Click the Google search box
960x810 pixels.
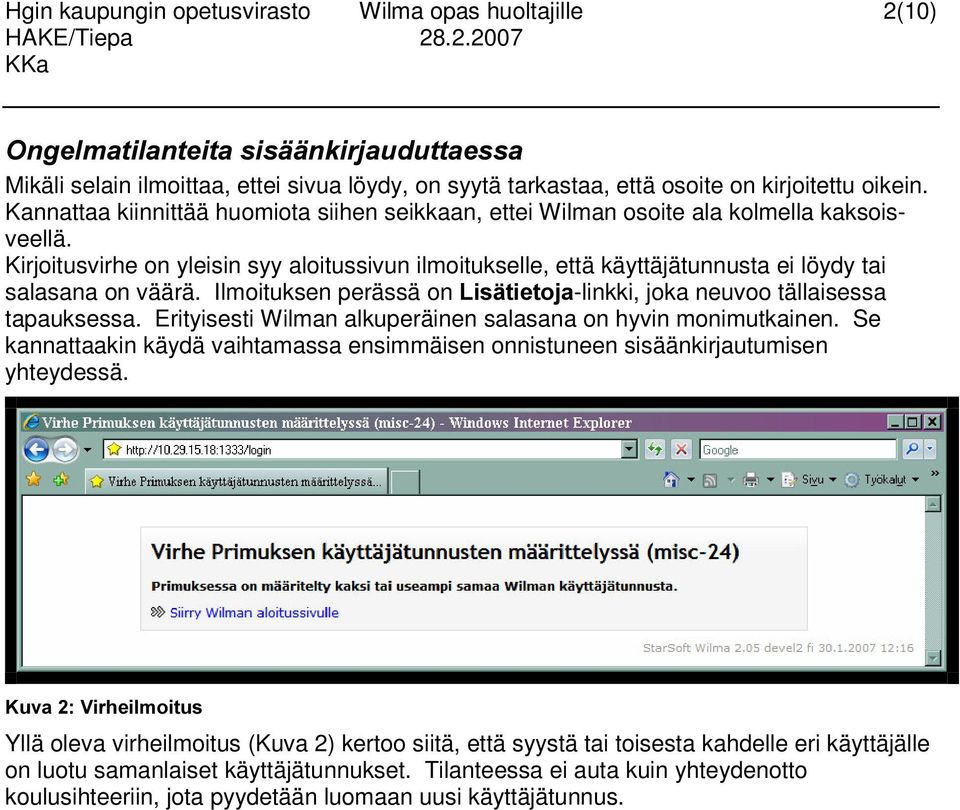(797, 450)
